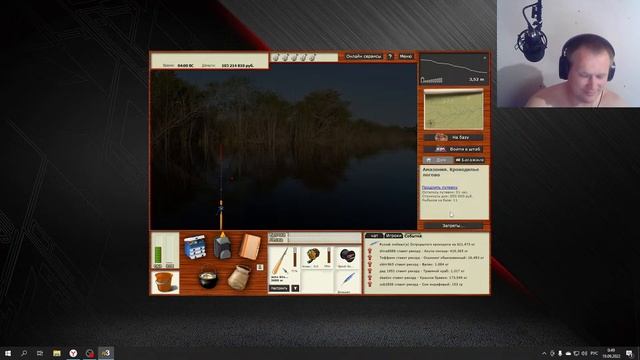This screenshot has height=360, width=640.
Task: Open the notebook journal
Action: 250,246
